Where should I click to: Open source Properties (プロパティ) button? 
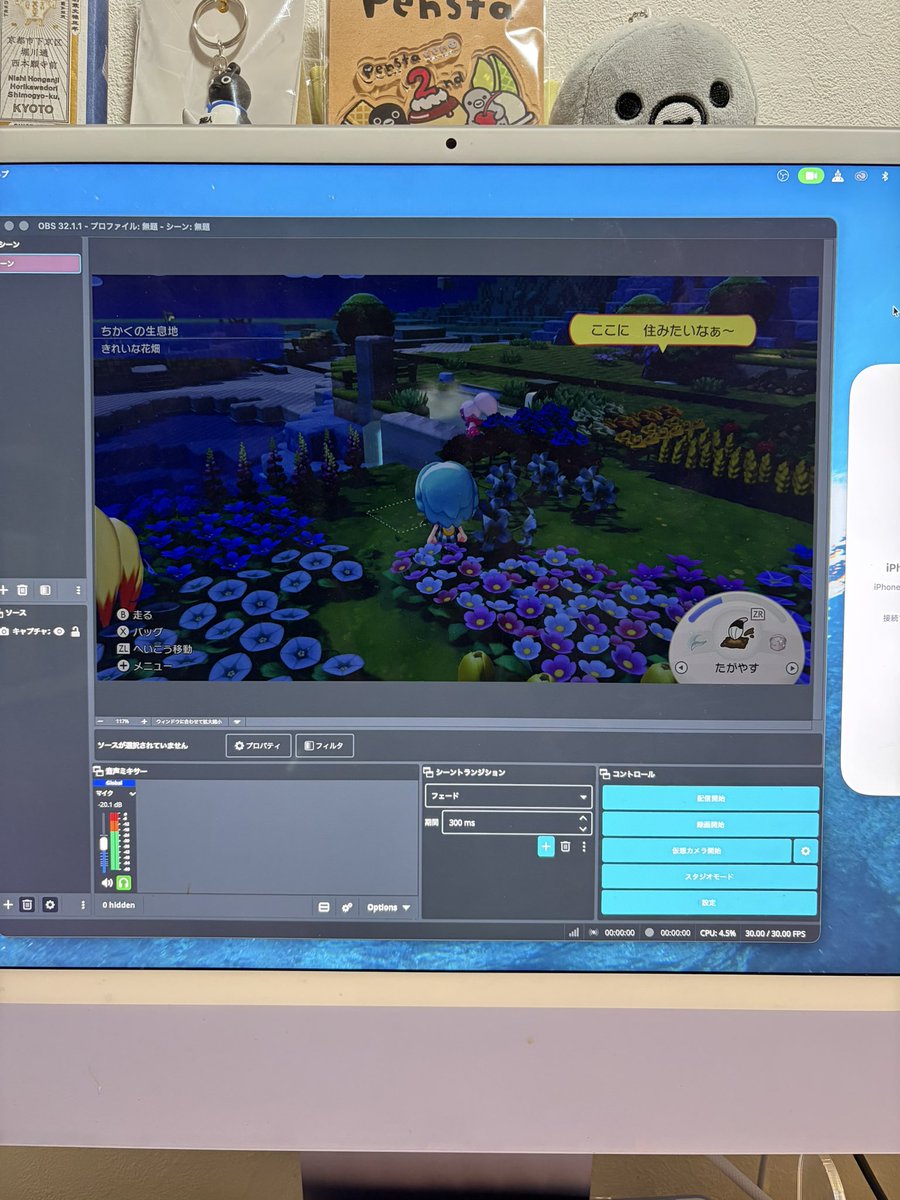tap(258, 746)
